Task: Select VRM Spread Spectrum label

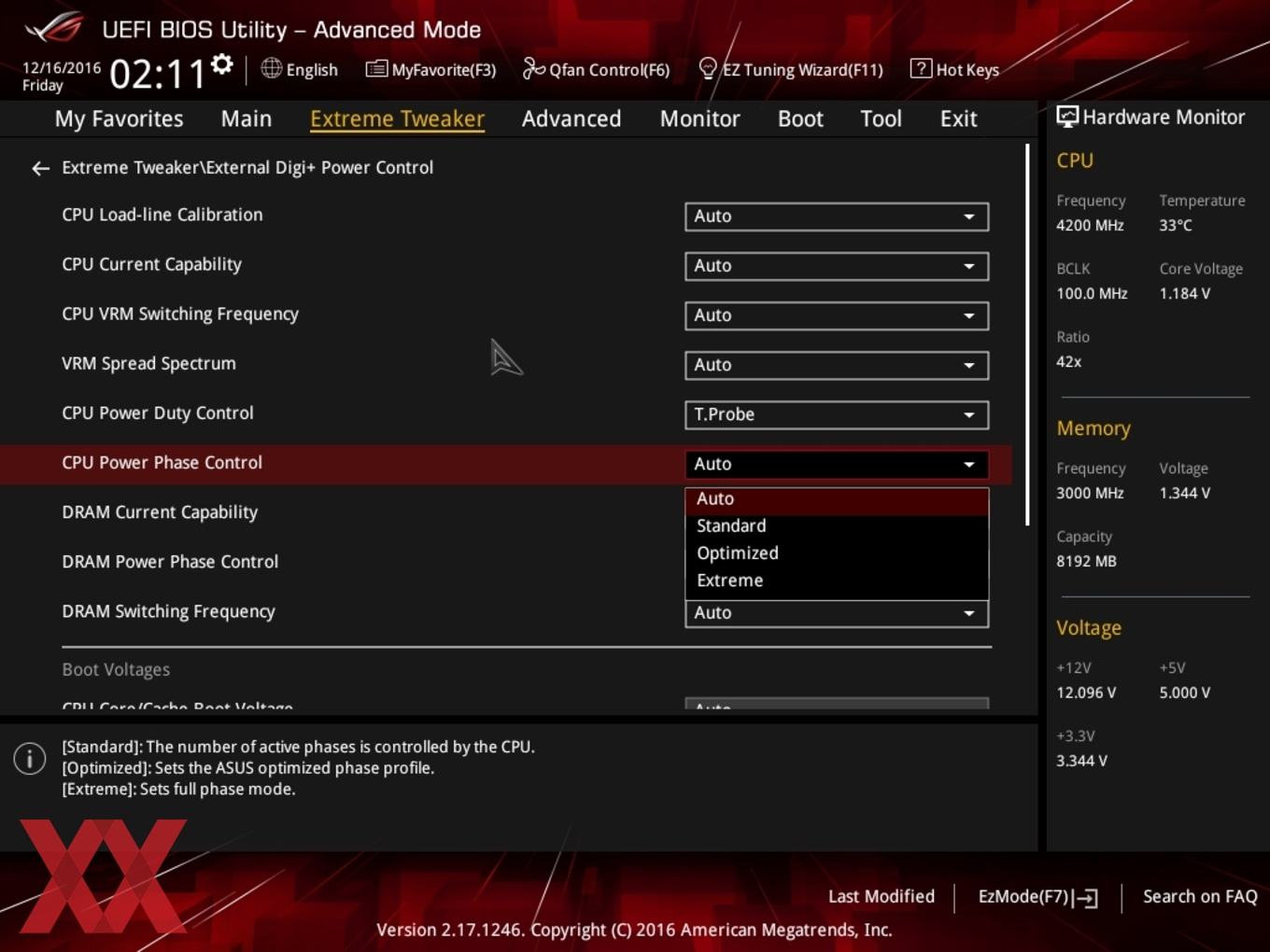Action: click(x=148, y=363)
